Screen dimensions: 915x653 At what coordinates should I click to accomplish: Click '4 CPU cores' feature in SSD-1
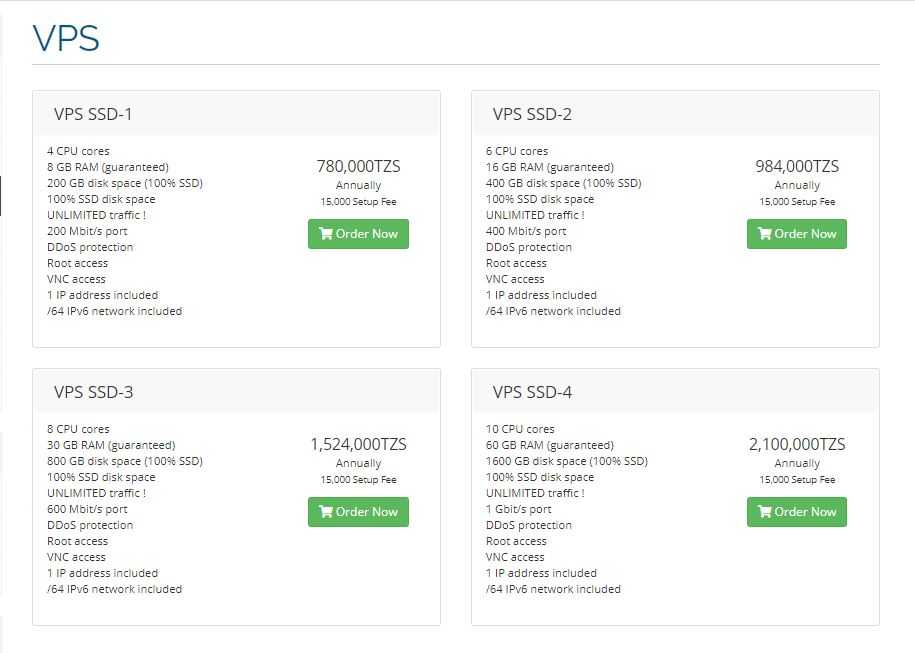(78, 151)
